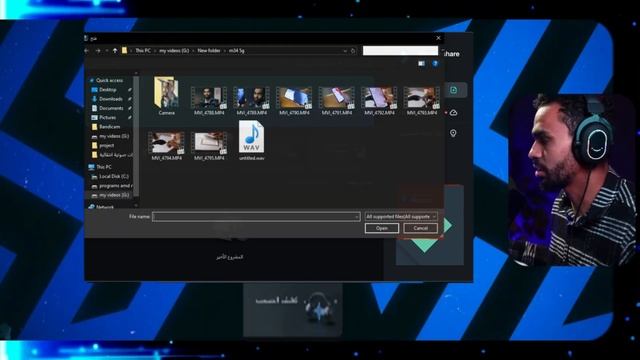640x360 pixels.
Task: Select video file MVI_4790.MP4
Action: coord(294,100)
